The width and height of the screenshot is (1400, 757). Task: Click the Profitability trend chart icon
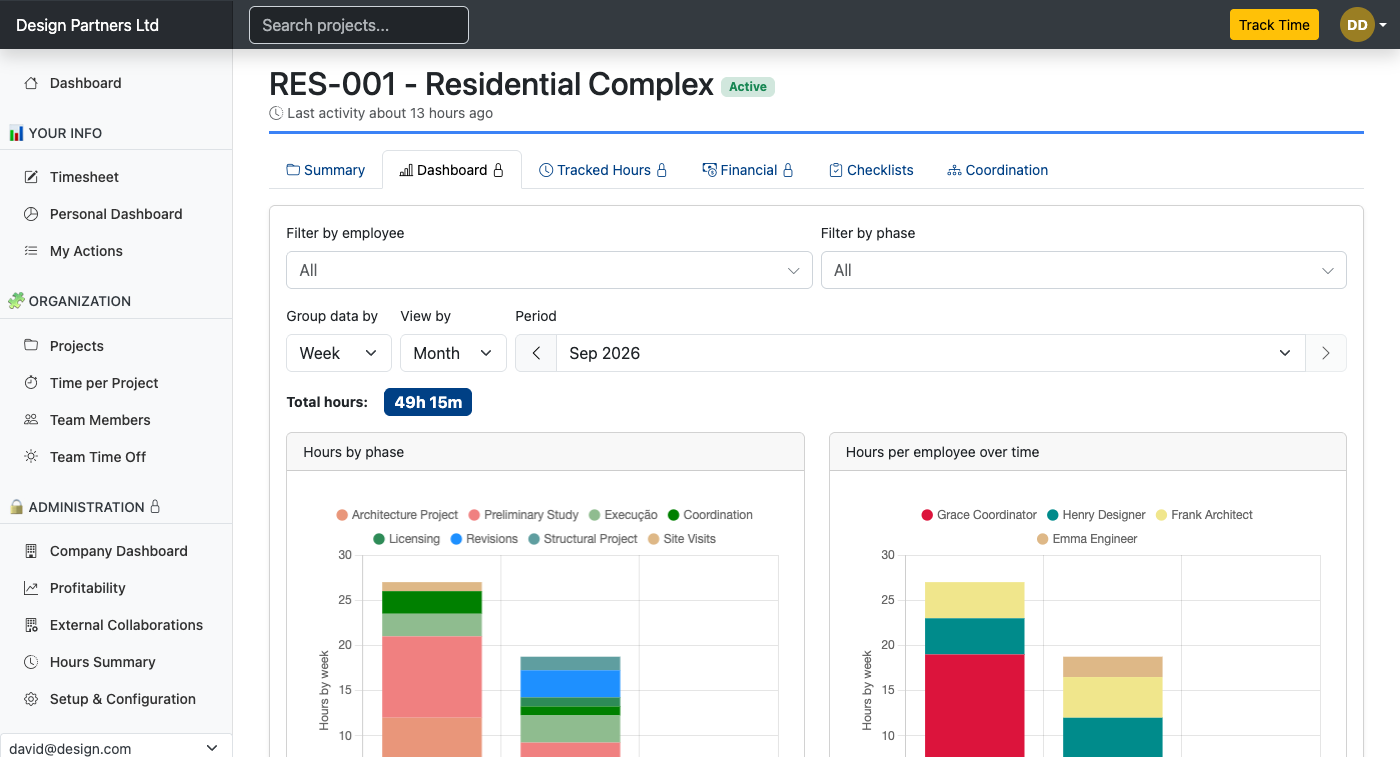click(31, 588)
